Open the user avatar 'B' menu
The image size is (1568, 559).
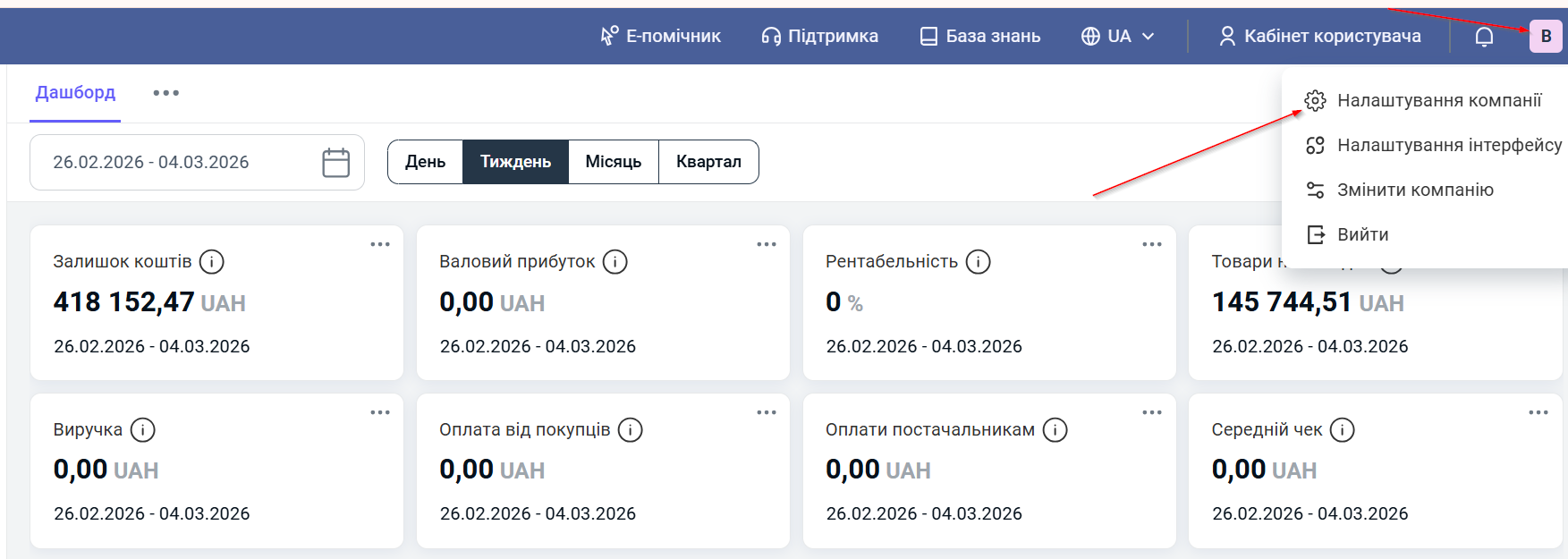(x=1545, y=37)
